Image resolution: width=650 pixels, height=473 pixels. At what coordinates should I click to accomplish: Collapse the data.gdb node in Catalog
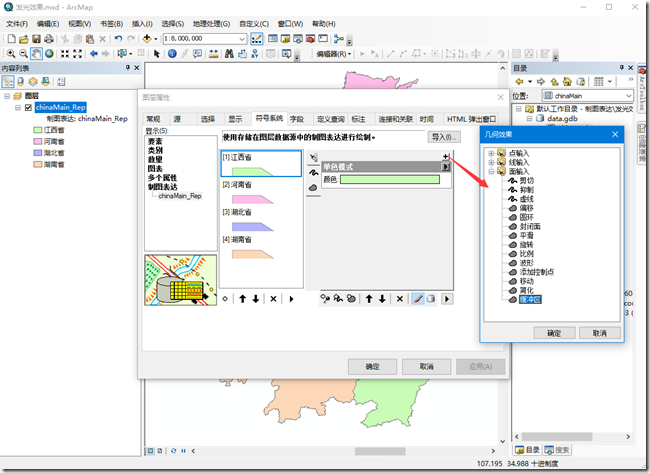click(530, 119)
